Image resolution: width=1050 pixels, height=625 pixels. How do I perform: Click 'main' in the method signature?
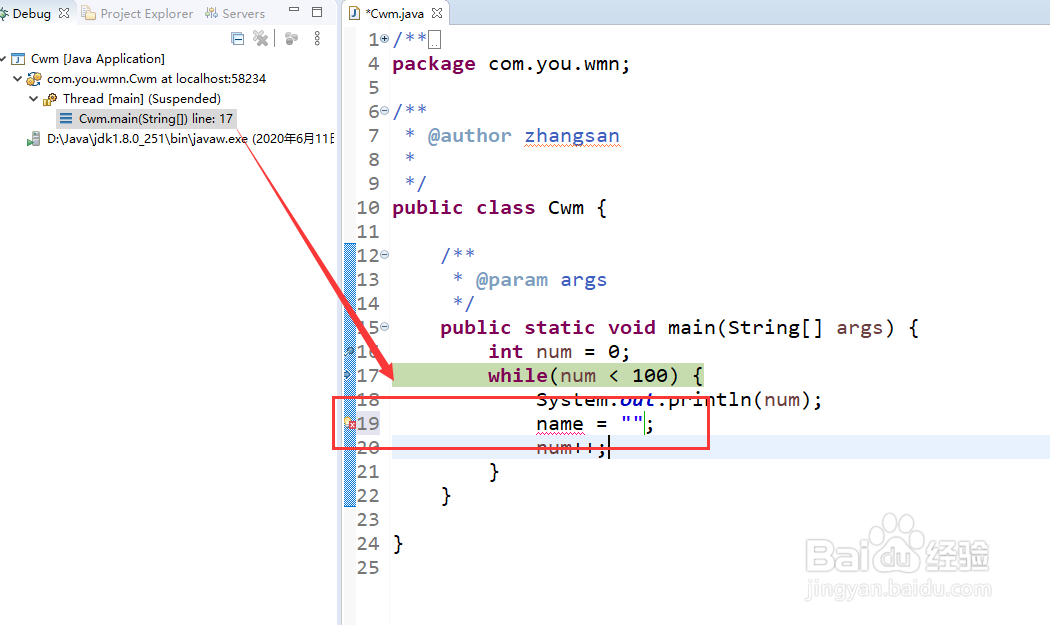click(692, 328)
